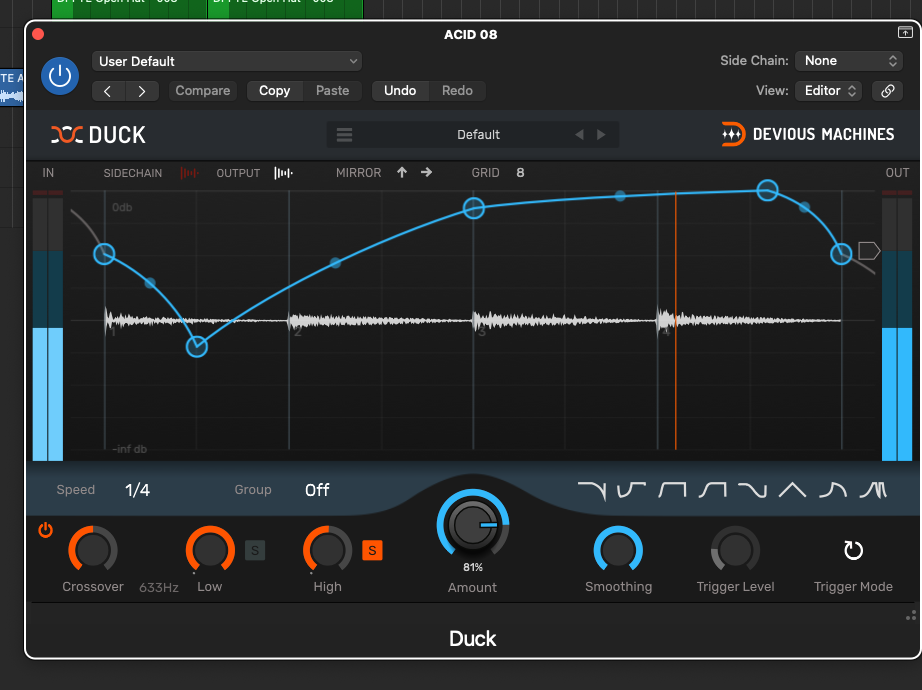This screenshot has width=922, height=690.
Task: Open the View mode Editor dropdown
Action: (x=829, y=91)
